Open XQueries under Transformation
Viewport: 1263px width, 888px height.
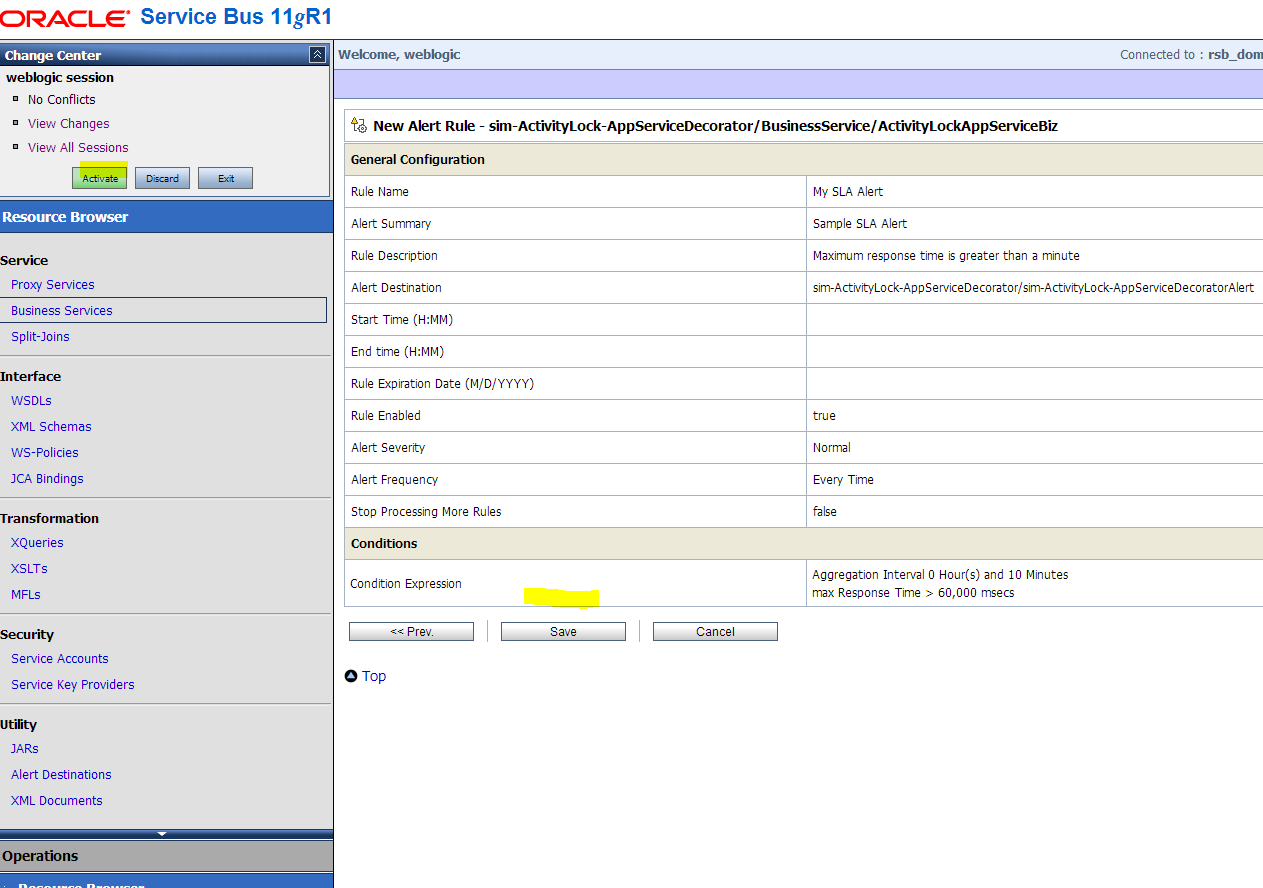[x=37, y=543]
